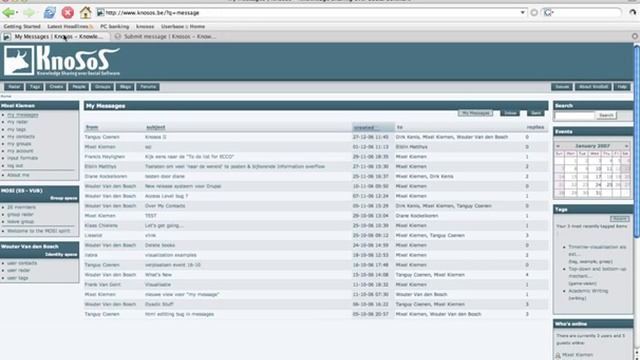Click the Help navigation button
The width and height of the screenshot is (640, 360).
pos(622,87)
